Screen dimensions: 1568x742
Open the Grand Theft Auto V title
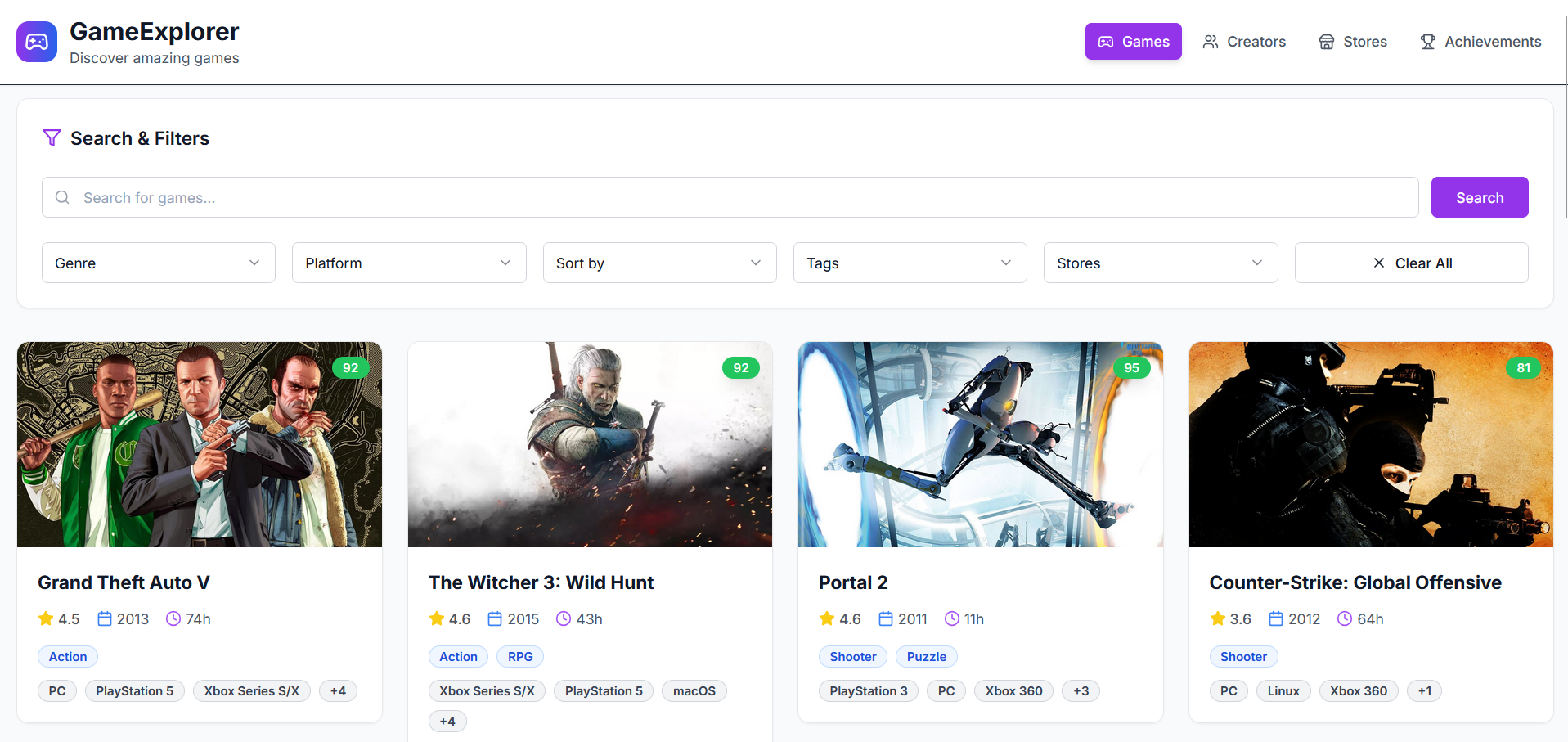click(x=124, y=582)
